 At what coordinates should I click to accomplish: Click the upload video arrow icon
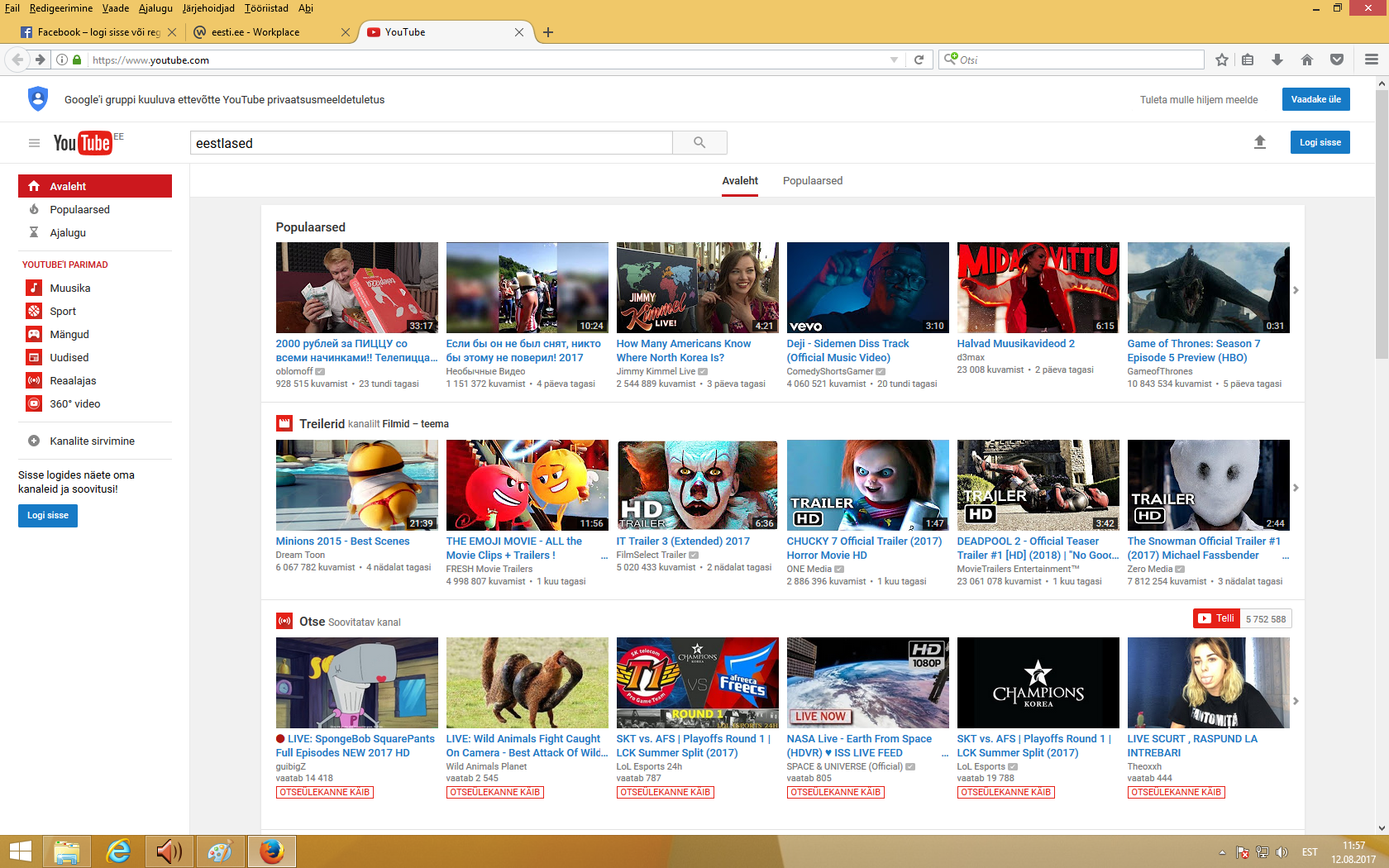(1260, 142)
